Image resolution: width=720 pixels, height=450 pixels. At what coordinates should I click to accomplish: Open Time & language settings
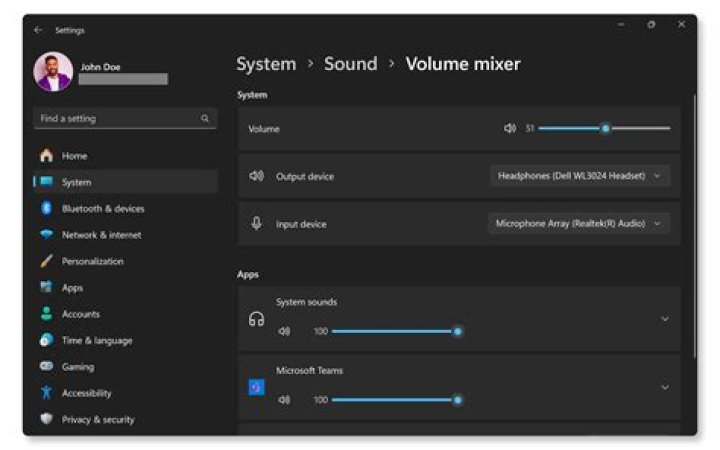(96, 340)
